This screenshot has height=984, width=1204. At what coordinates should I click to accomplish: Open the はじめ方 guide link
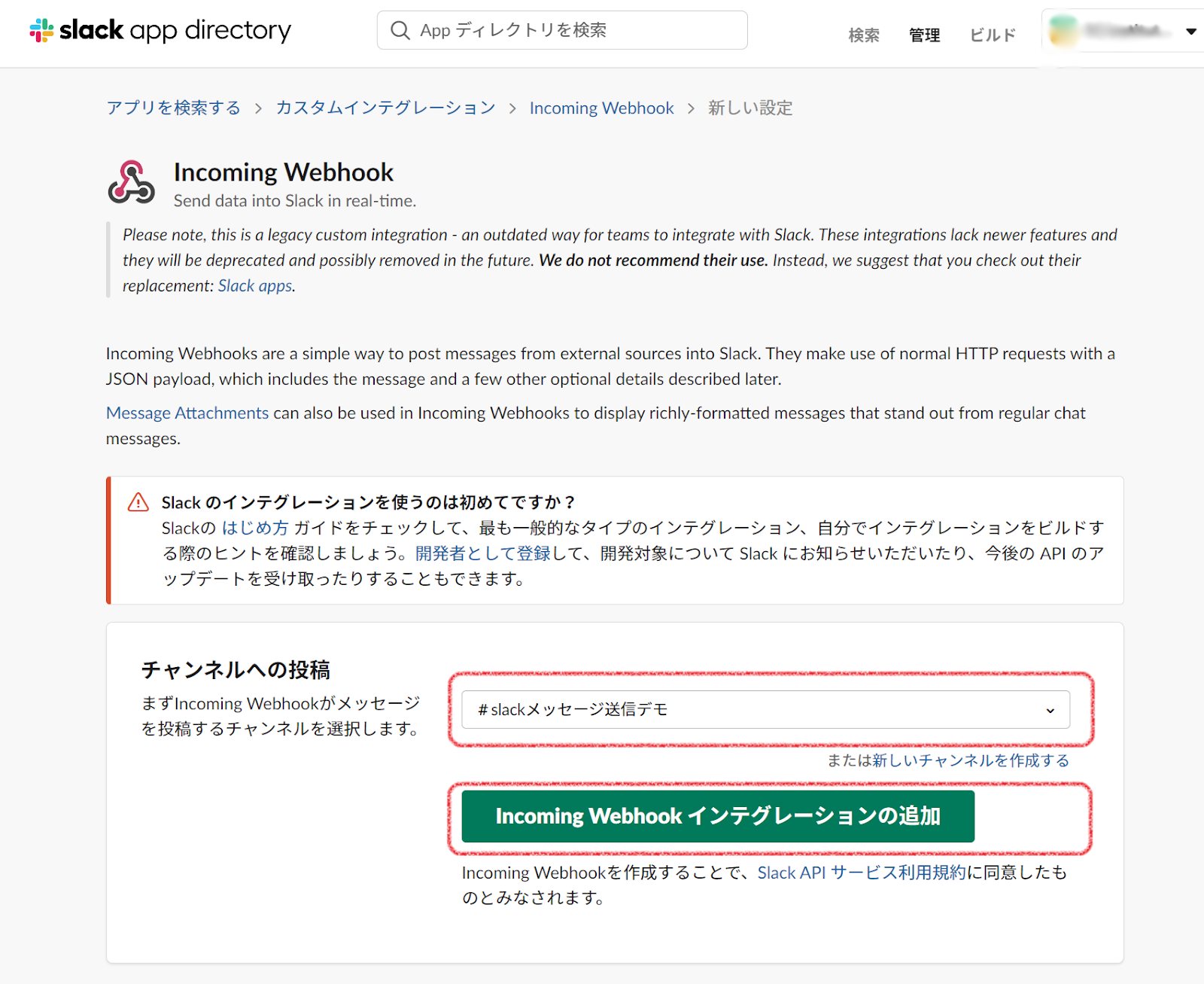coord(255,528)
